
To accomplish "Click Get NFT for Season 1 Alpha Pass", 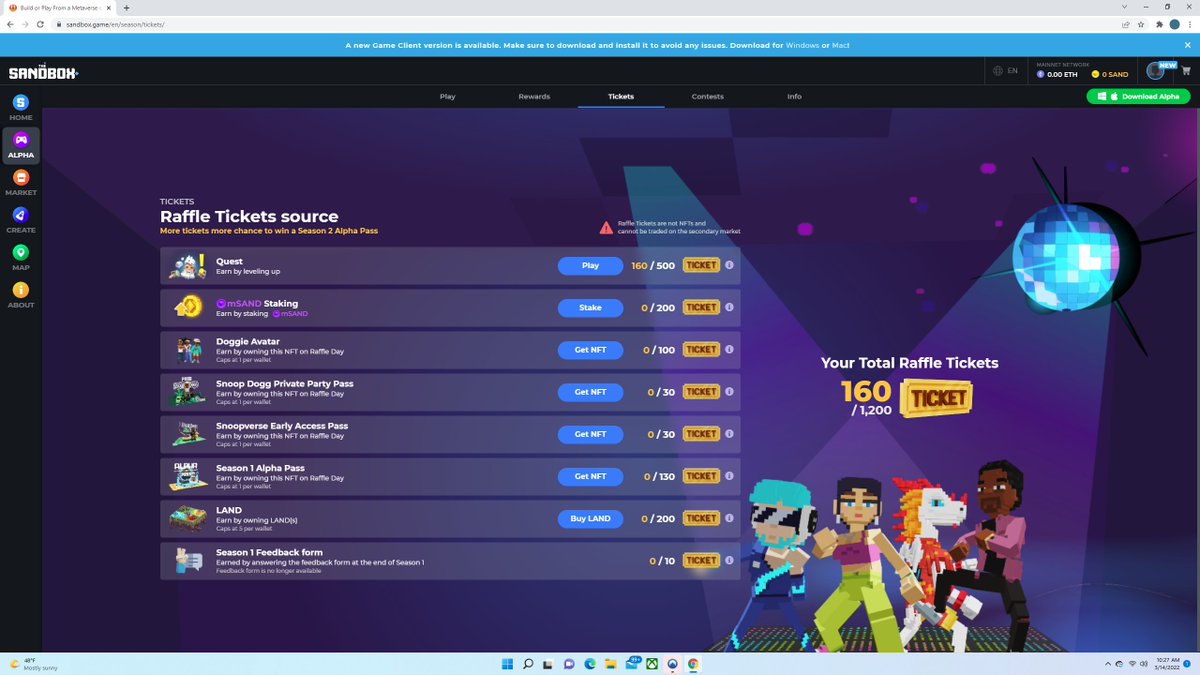I will (590, 476).
